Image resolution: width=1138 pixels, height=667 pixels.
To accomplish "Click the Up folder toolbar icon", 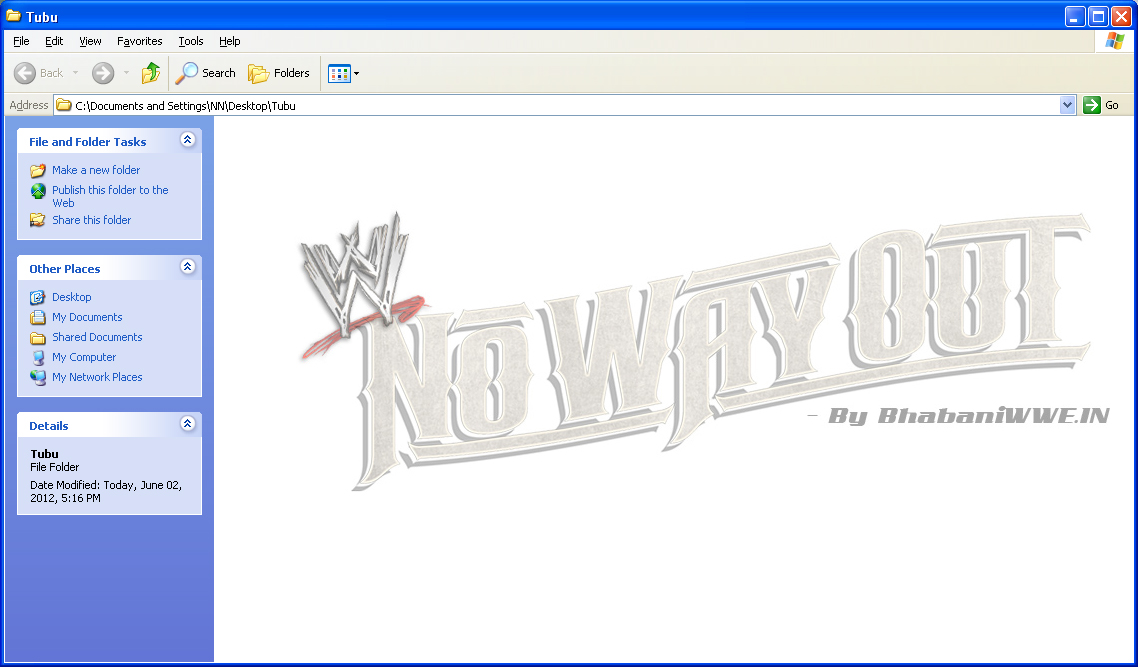I will point(150,73).
